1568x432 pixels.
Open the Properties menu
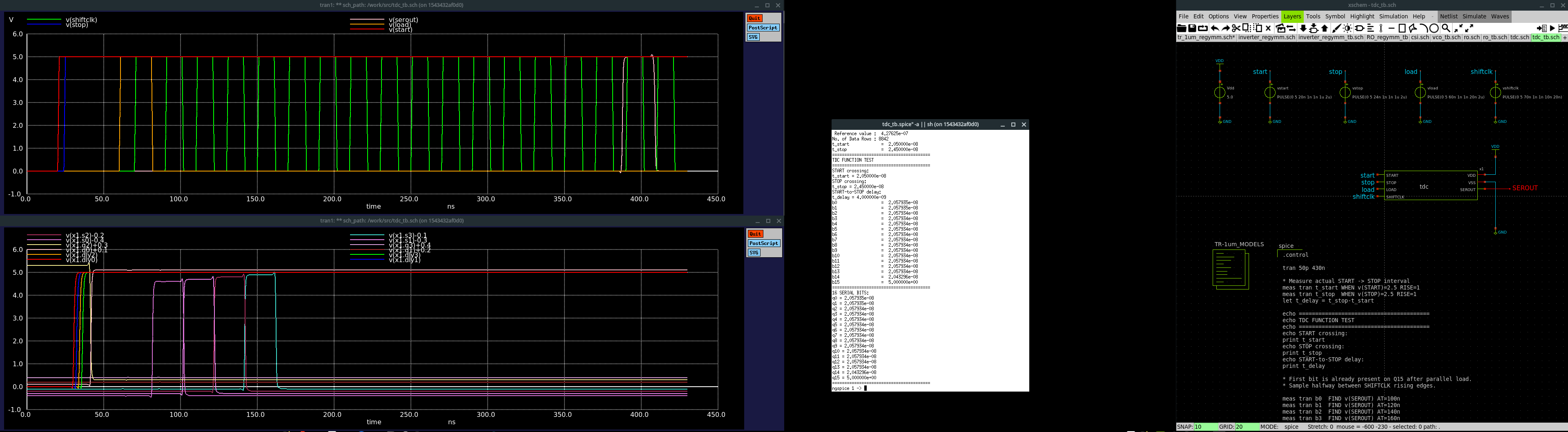coord(1265,16)
